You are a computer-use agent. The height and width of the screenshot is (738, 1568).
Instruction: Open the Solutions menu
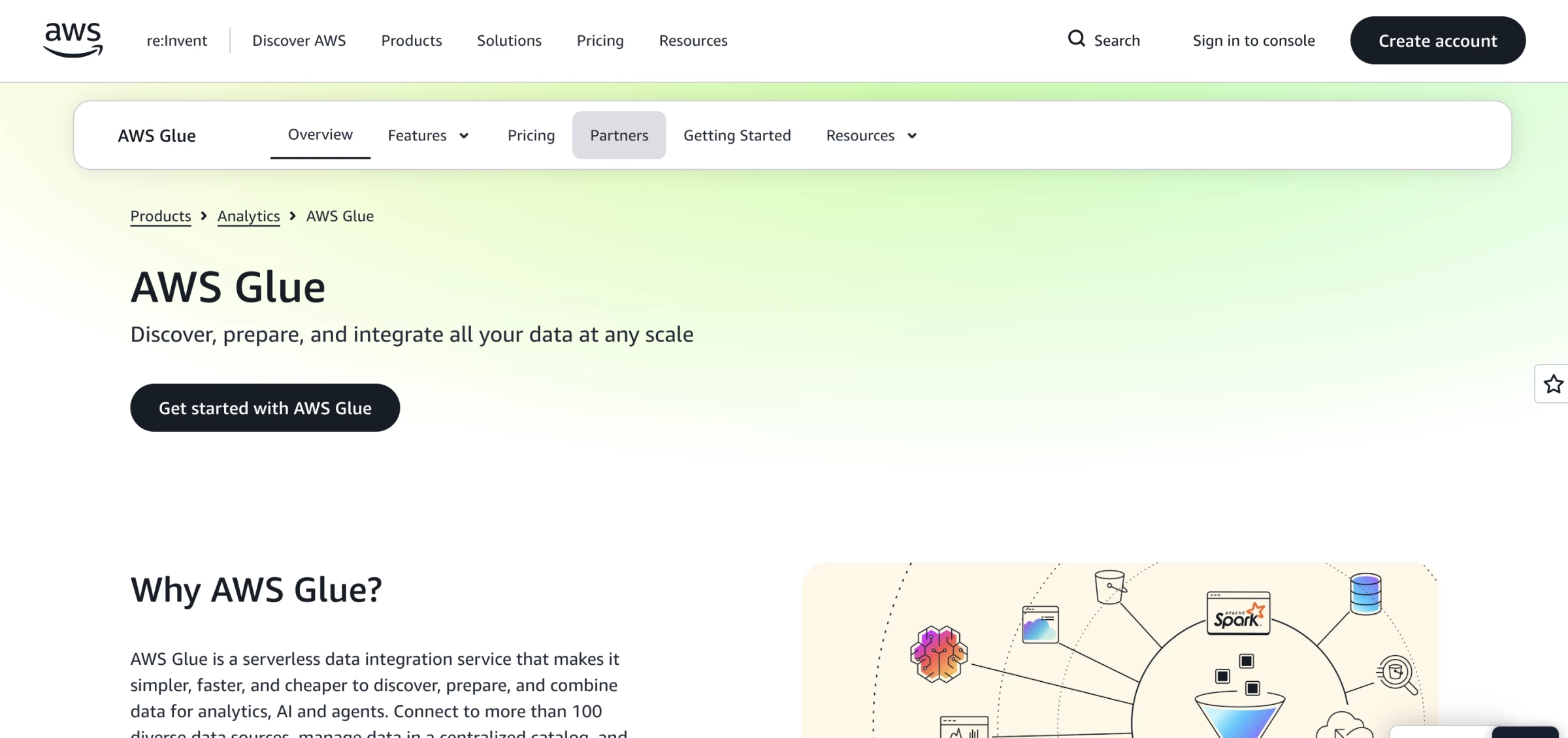pos(509,40)
